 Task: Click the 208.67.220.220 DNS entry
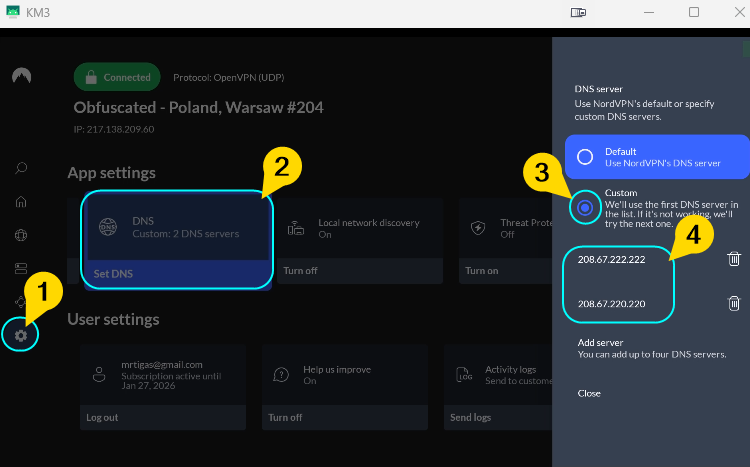611,304
